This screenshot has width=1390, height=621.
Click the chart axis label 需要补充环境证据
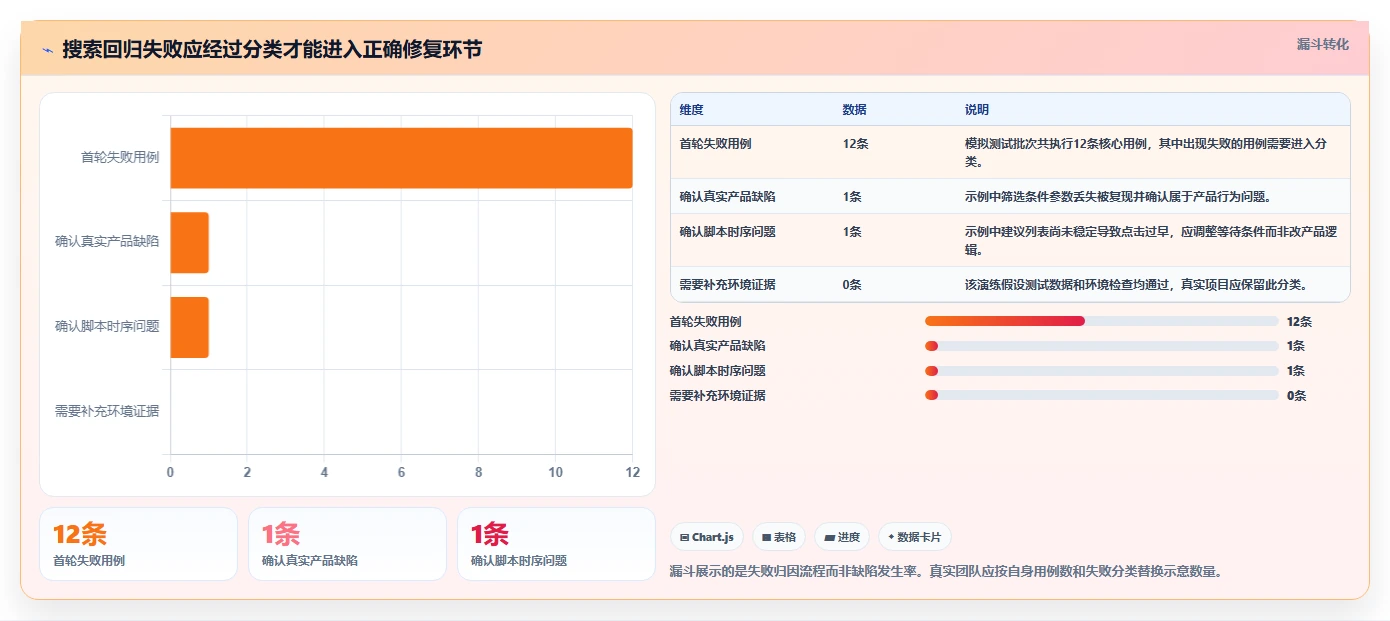pos(107,411)
